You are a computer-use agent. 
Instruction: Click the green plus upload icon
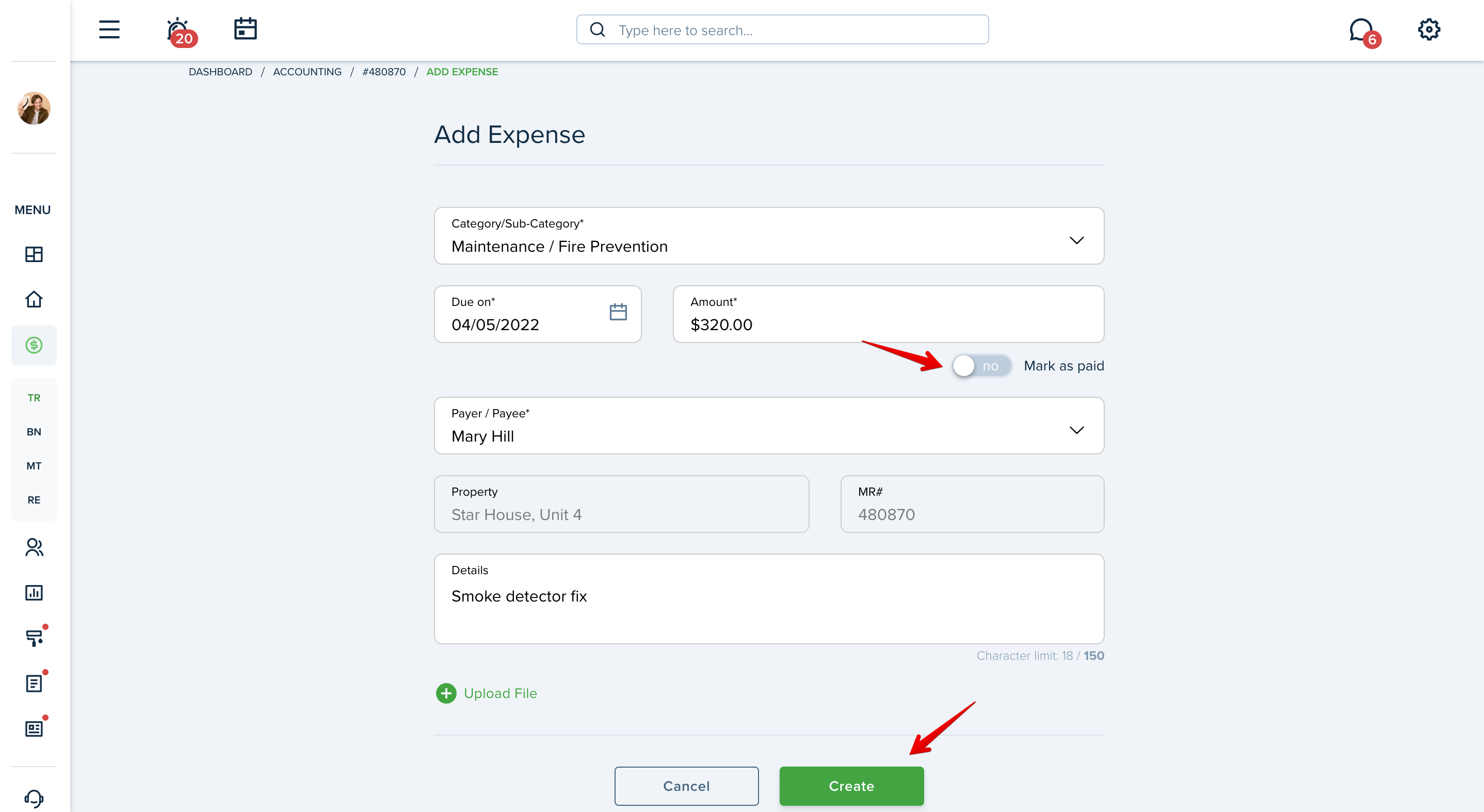coord(446,693)
